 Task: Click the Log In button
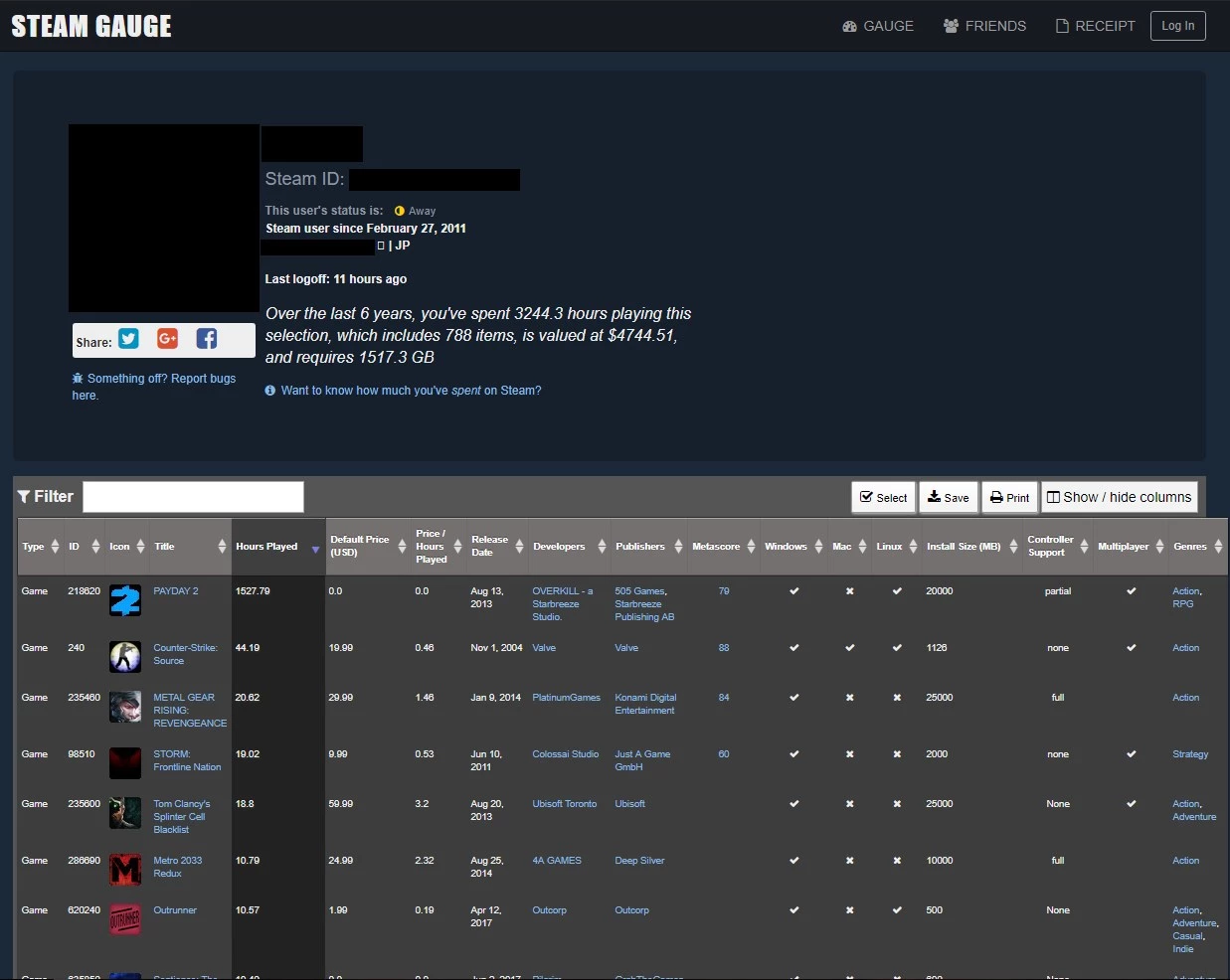(1178, 26)
